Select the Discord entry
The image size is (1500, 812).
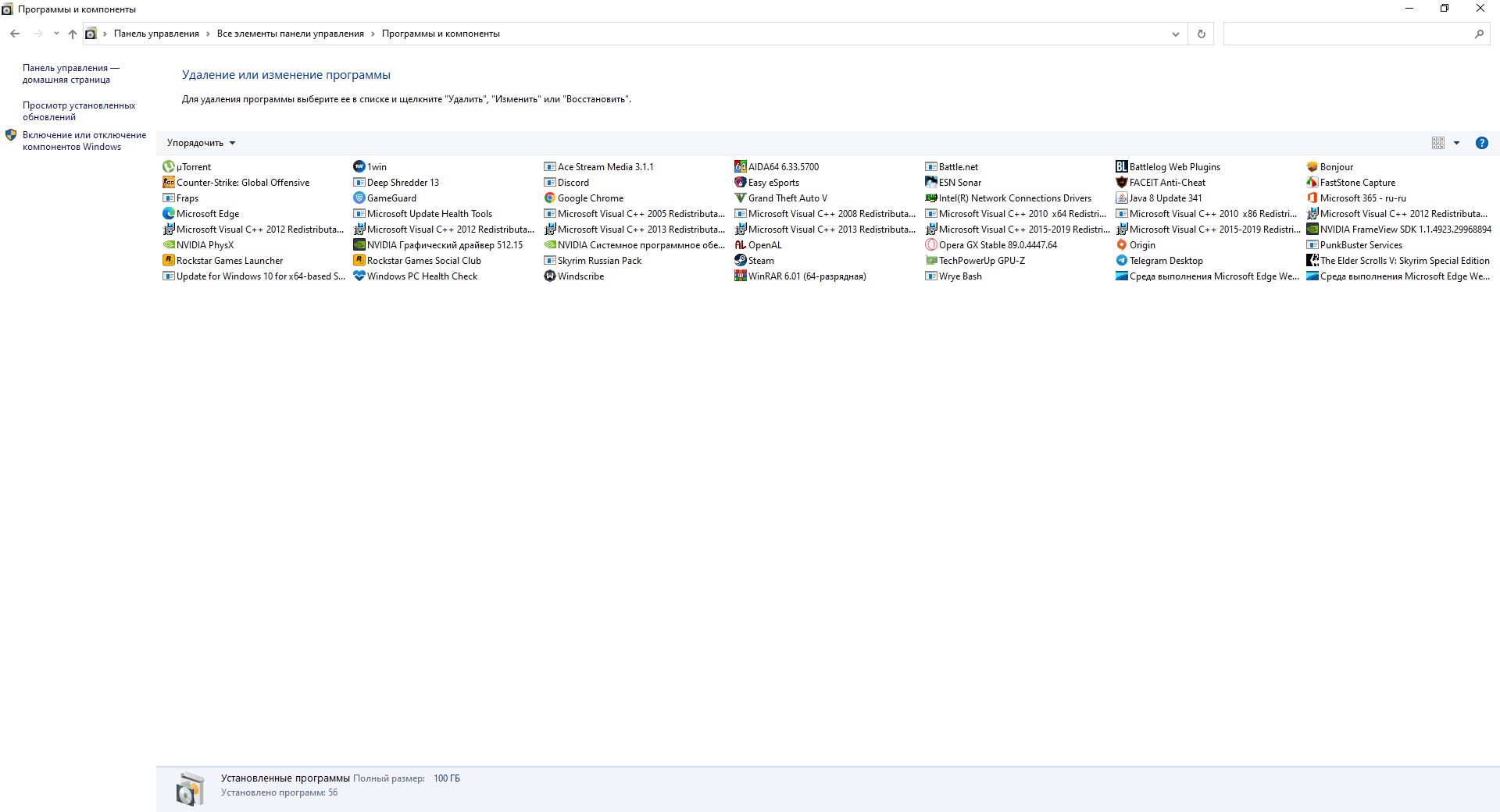pyautogui.click(x=566, y=183)
